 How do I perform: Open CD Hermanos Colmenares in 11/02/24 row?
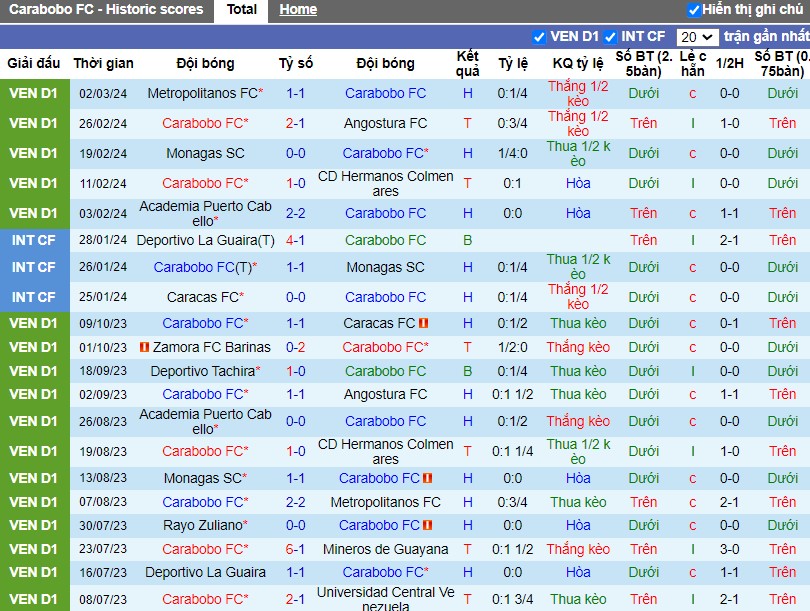coord(385,183)
